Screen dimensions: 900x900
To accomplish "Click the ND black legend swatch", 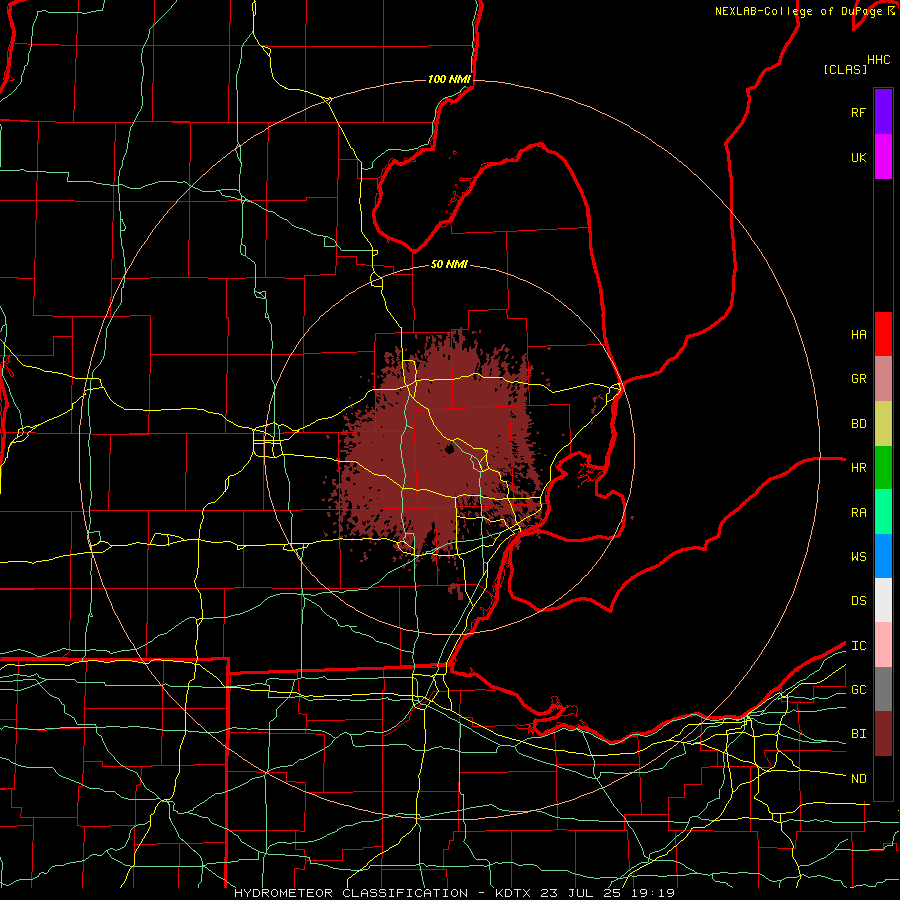I will (x=883, y=778).
